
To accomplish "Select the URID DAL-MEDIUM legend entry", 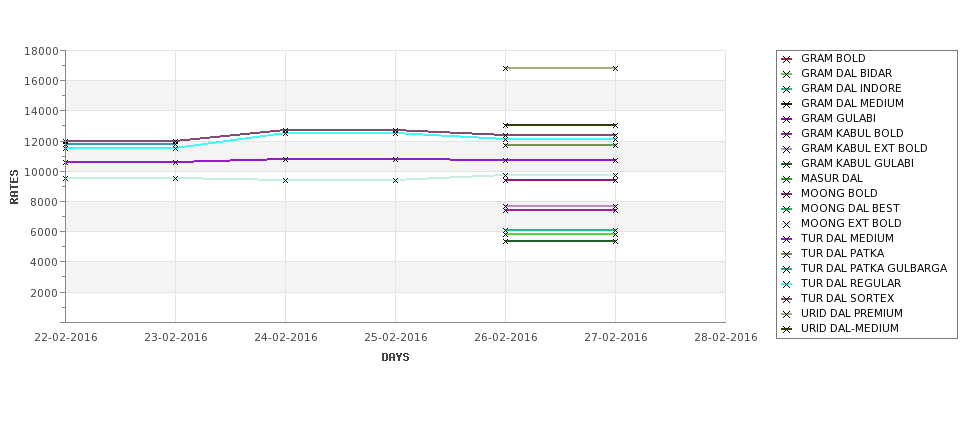I will pyautogui.click(x=840, y=328).
